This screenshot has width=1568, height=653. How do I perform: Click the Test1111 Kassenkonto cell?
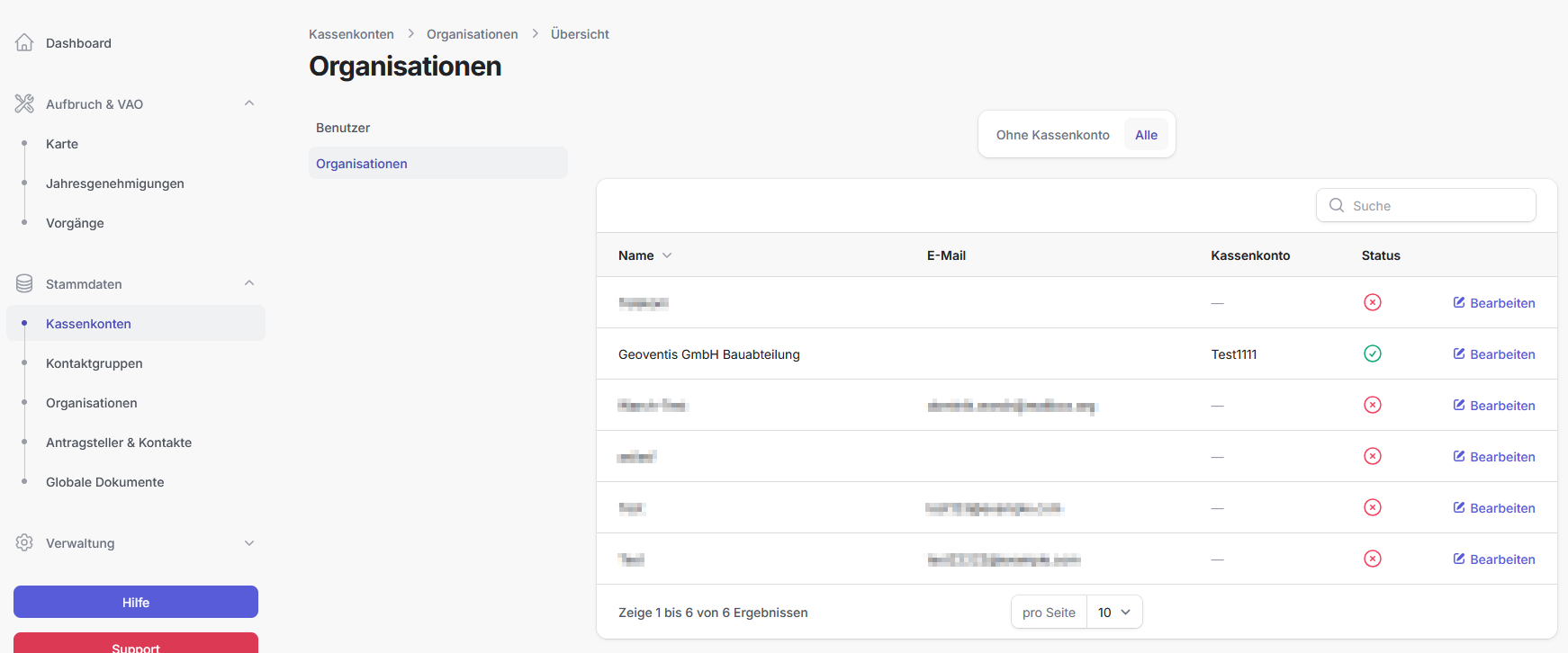[1234, 354]
